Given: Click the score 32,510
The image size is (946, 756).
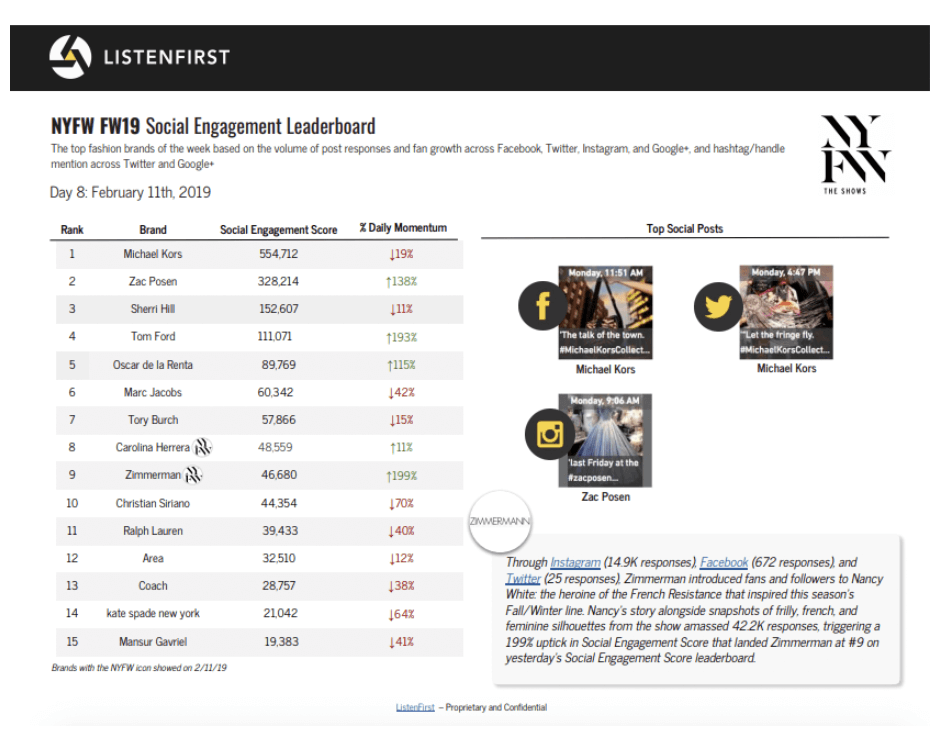Looking at the screenshot, I should [279, 559].
